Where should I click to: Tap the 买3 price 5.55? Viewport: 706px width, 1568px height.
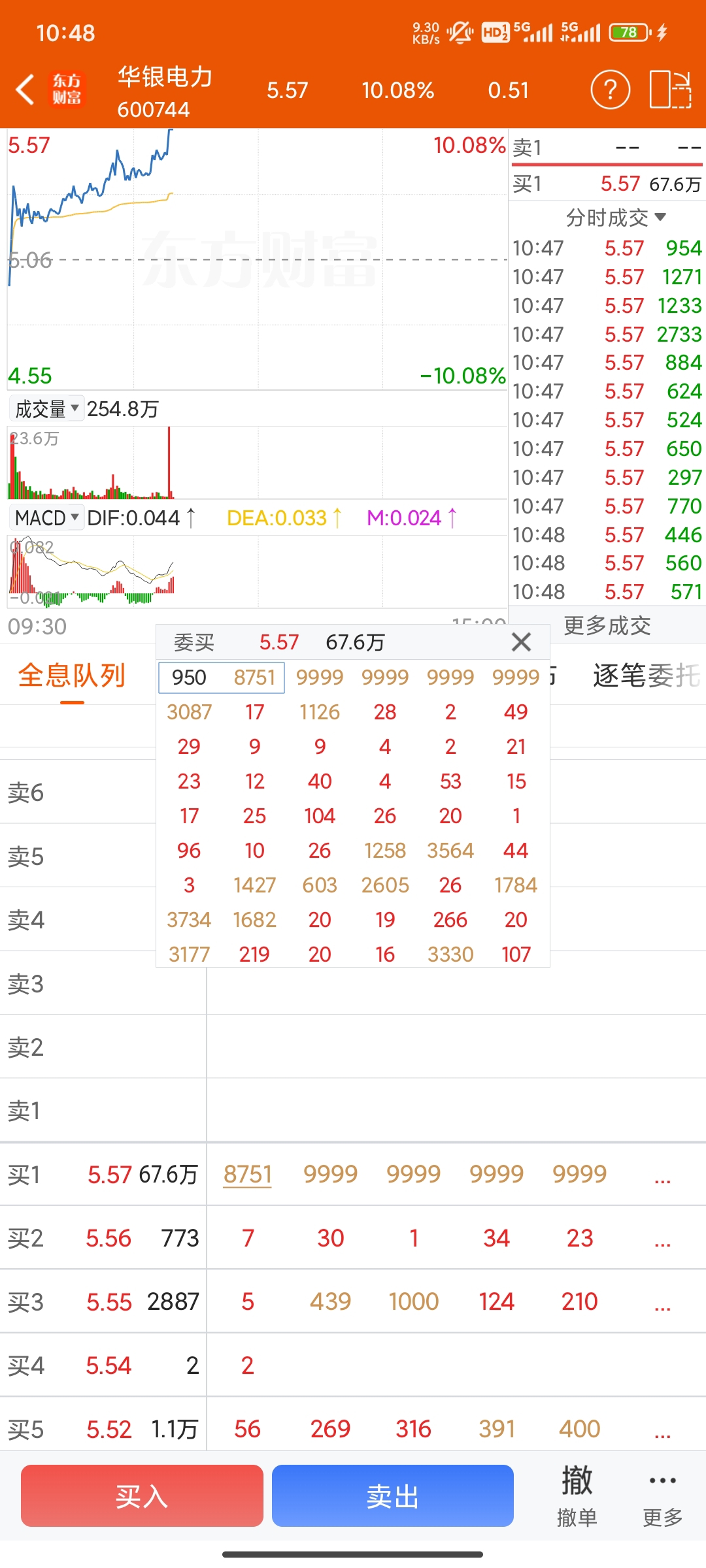pos(109,1302)
